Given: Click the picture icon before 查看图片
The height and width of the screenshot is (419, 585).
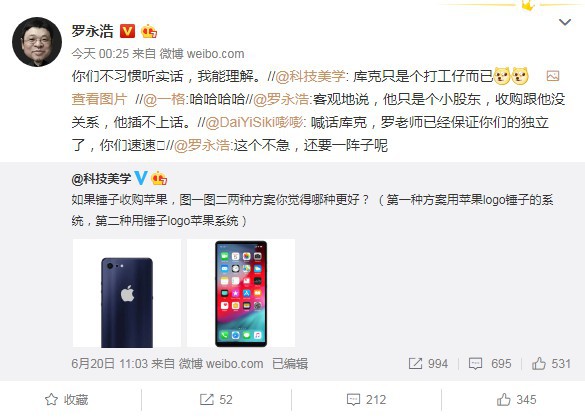Looking at the screenshot, I should [x=553, y=76].
